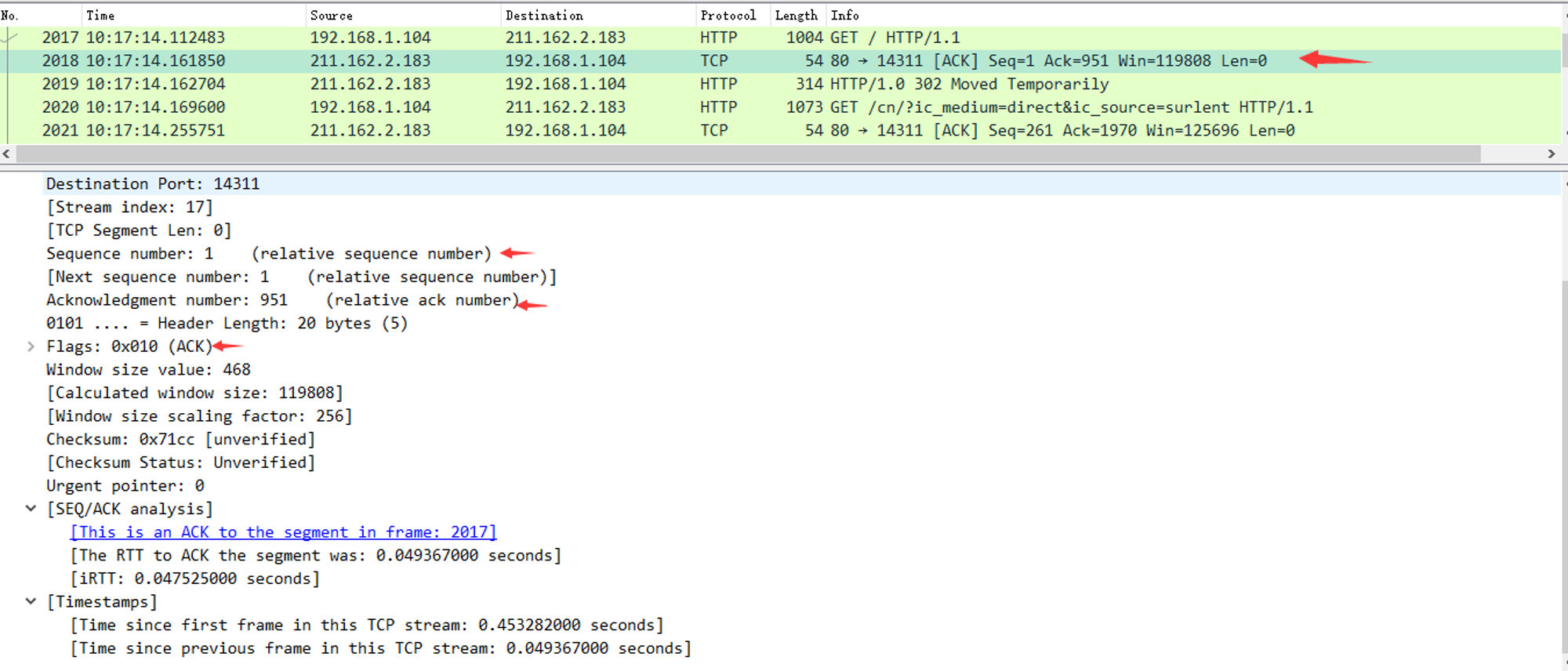1568x671 pixels.
Task: Expand the Flags: 0x010 (ACK) node
Action: pyautogui.click(x=31, y=346)
